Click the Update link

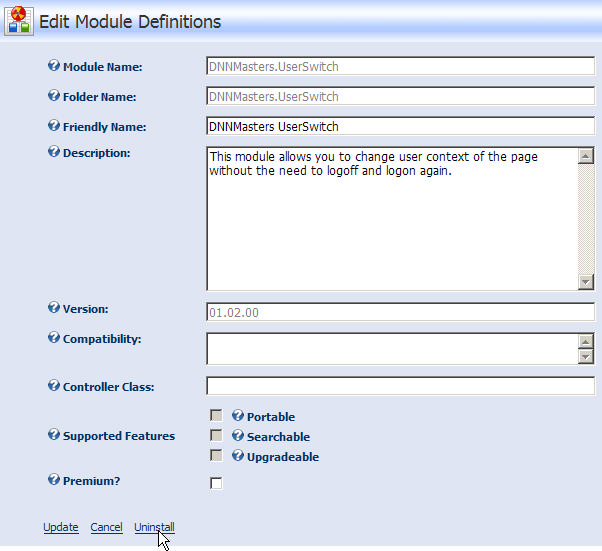61,527
